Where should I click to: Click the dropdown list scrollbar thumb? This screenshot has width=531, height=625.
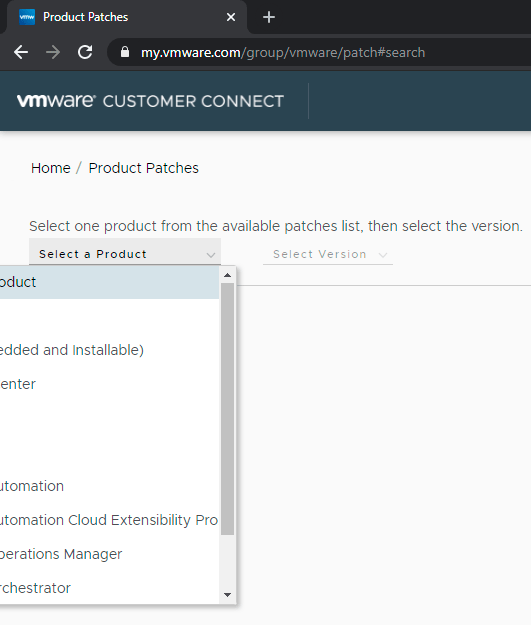228,409
